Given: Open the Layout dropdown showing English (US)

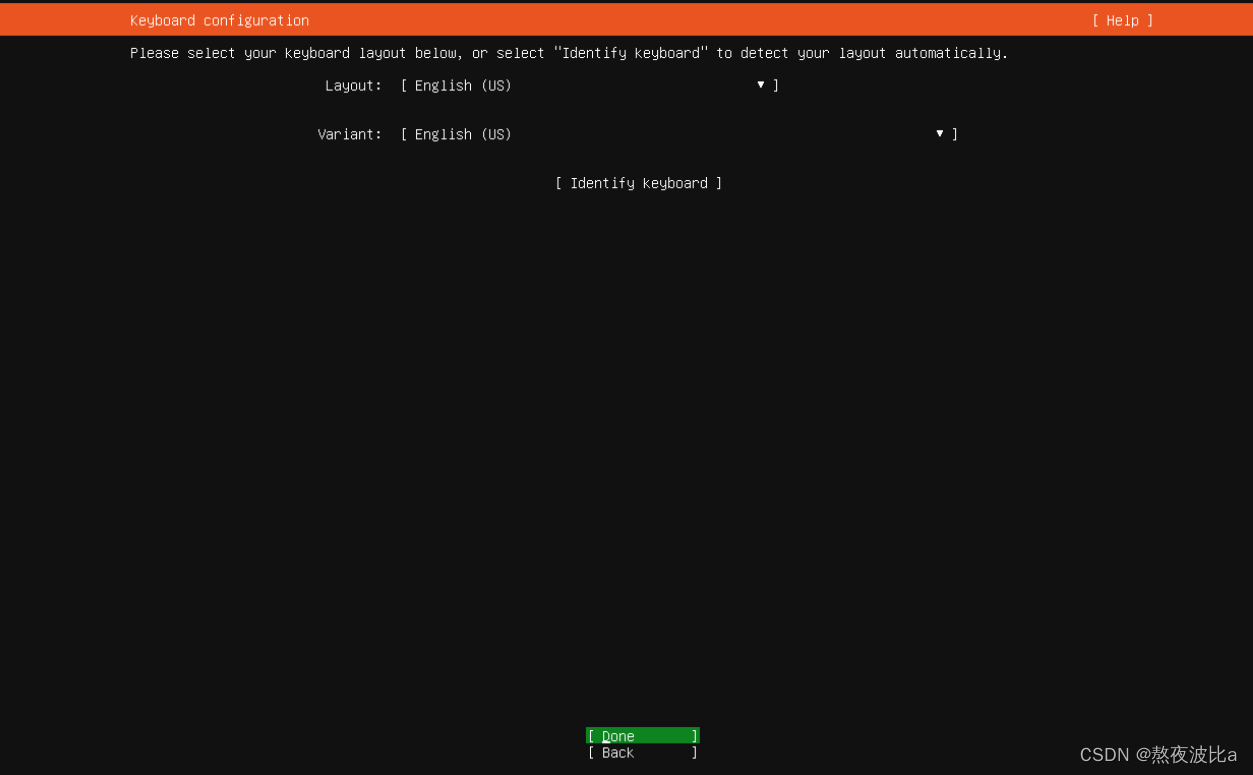Looking at the screenshot, I should click(x=589, y=86).
